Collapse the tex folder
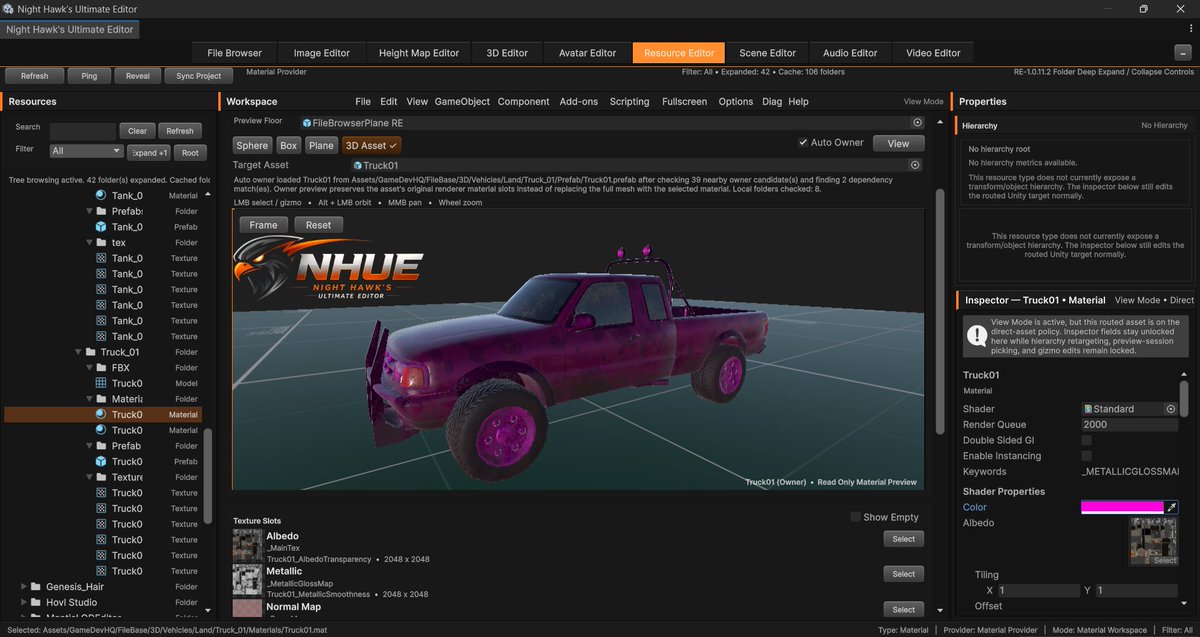 [89, 243]
